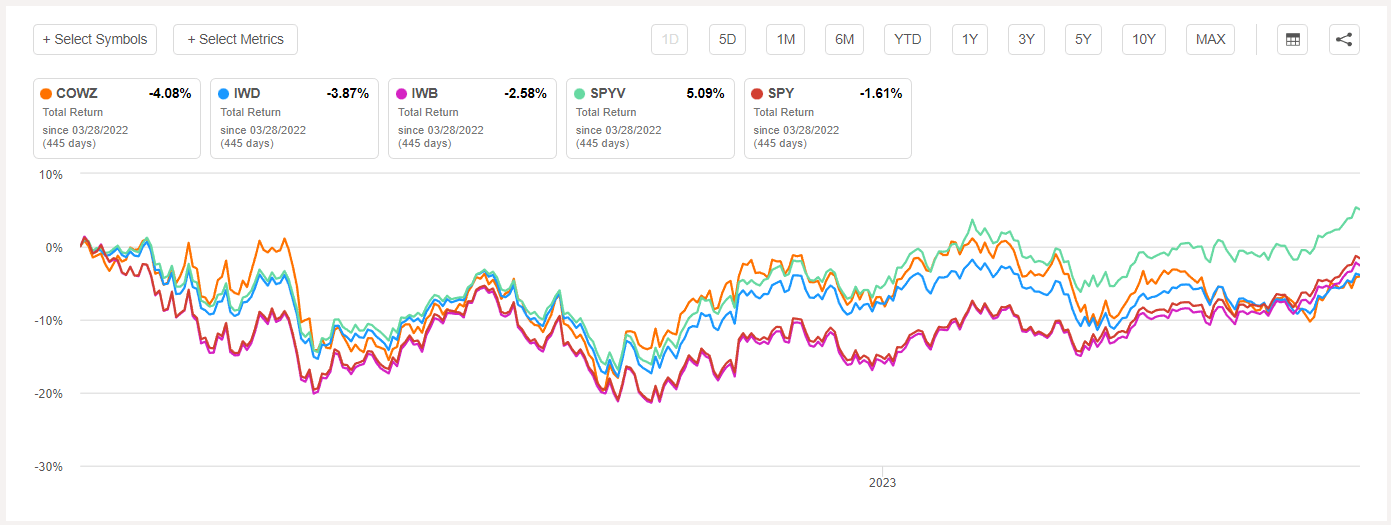Show the 5Y time period
The height and width of the screenshot is (525, 1391).
click(1084, 40)
